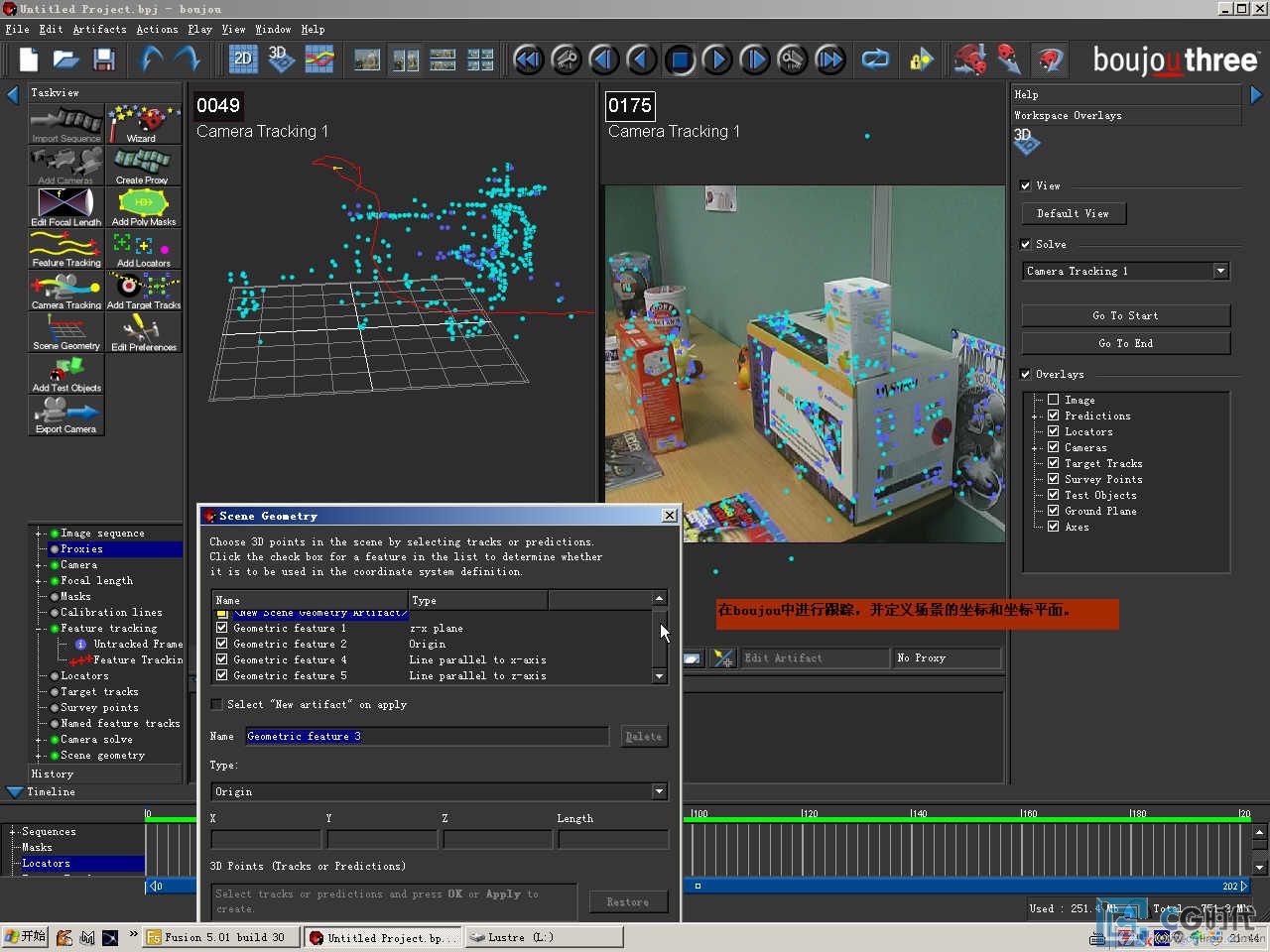Uncheck Geometric feature 1 in list
The height and width of the screenshot is (952, 1270).
[x=222, y=628]
